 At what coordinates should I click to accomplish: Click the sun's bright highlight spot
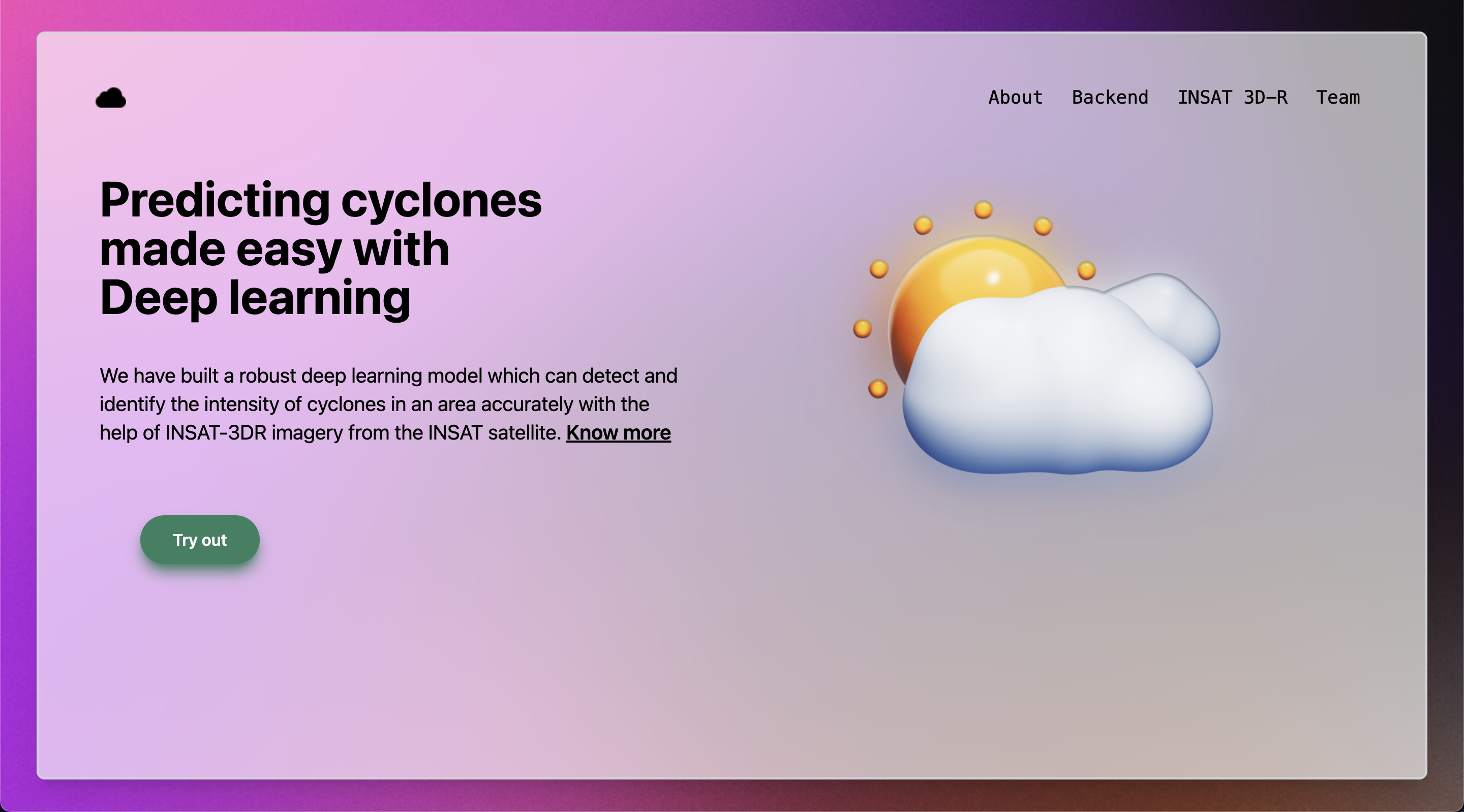993,277
